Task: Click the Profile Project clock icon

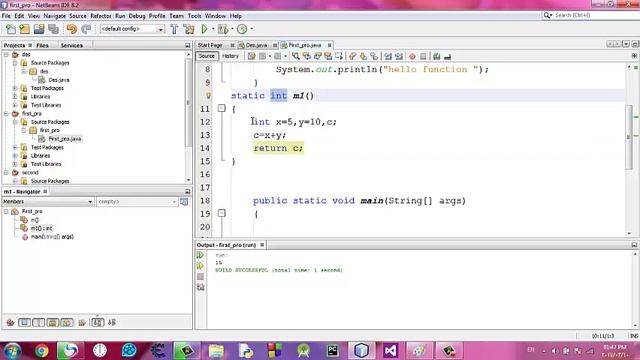Action: pos(242,29)
